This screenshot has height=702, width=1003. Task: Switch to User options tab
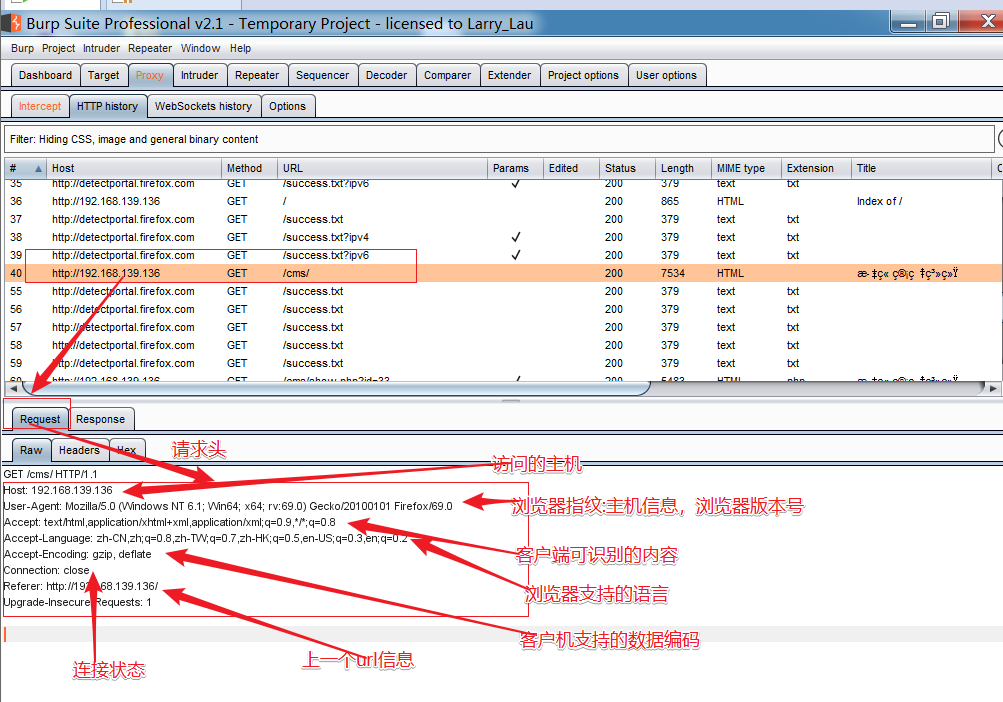click(x=667, y=75)
